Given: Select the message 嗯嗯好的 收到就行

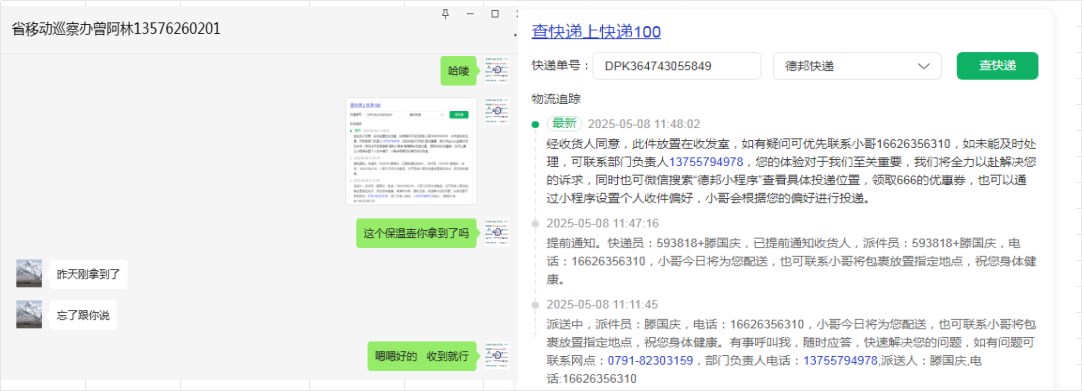Looking at the screenshot, I should 422,356.
